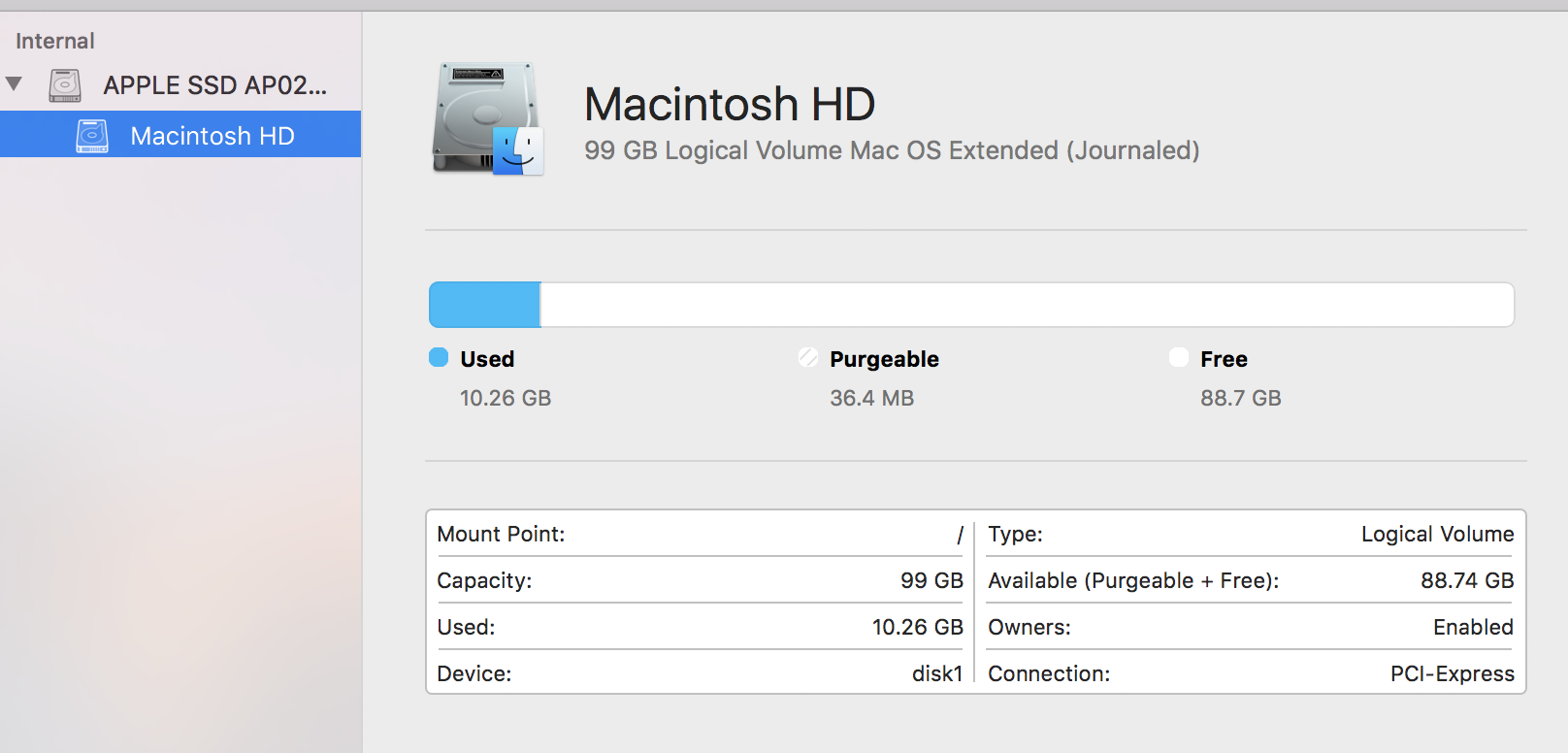Click the 36.4 MB purgeable value
This screenshot has width=1568, height=753.
coord(872,398)
